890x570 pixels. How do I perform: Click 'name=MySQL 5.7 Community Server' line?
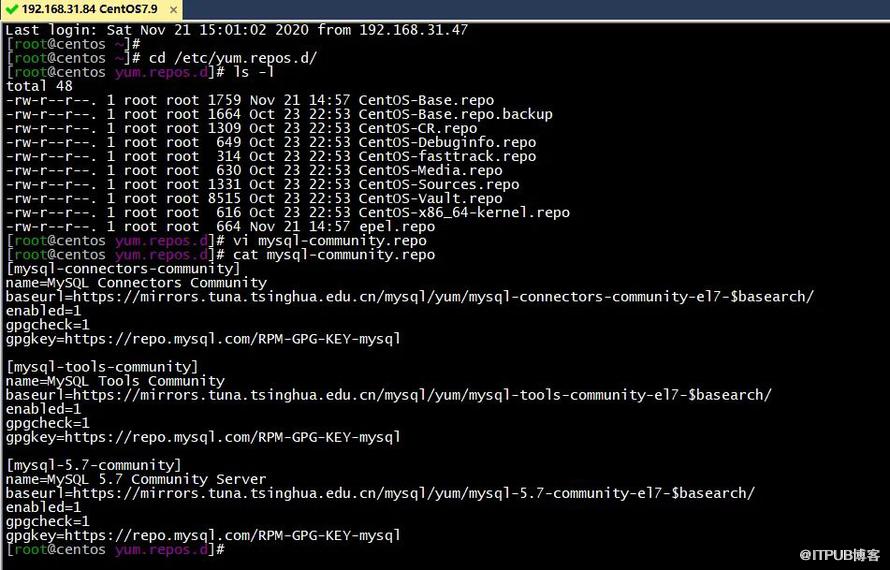tap(136, 479)
